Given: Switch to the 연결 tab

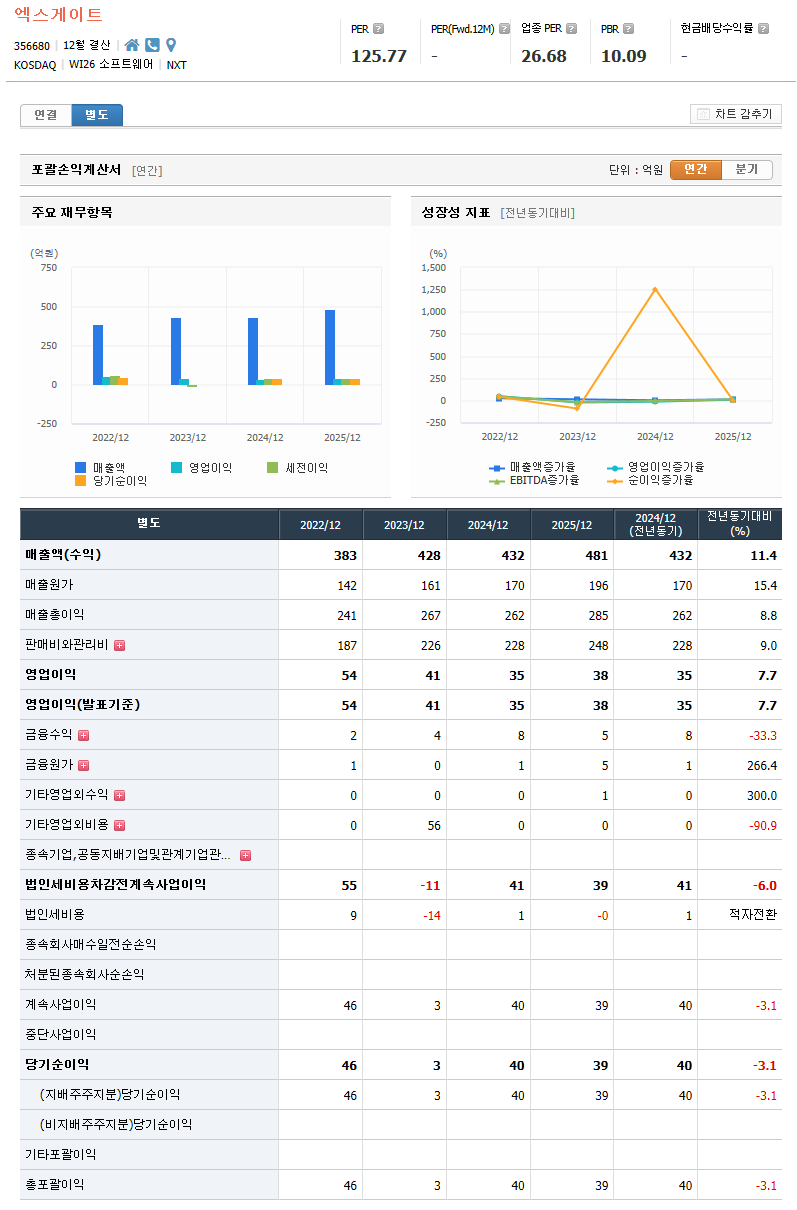Looking at the screenshot, I should click(x=46, y=115).
